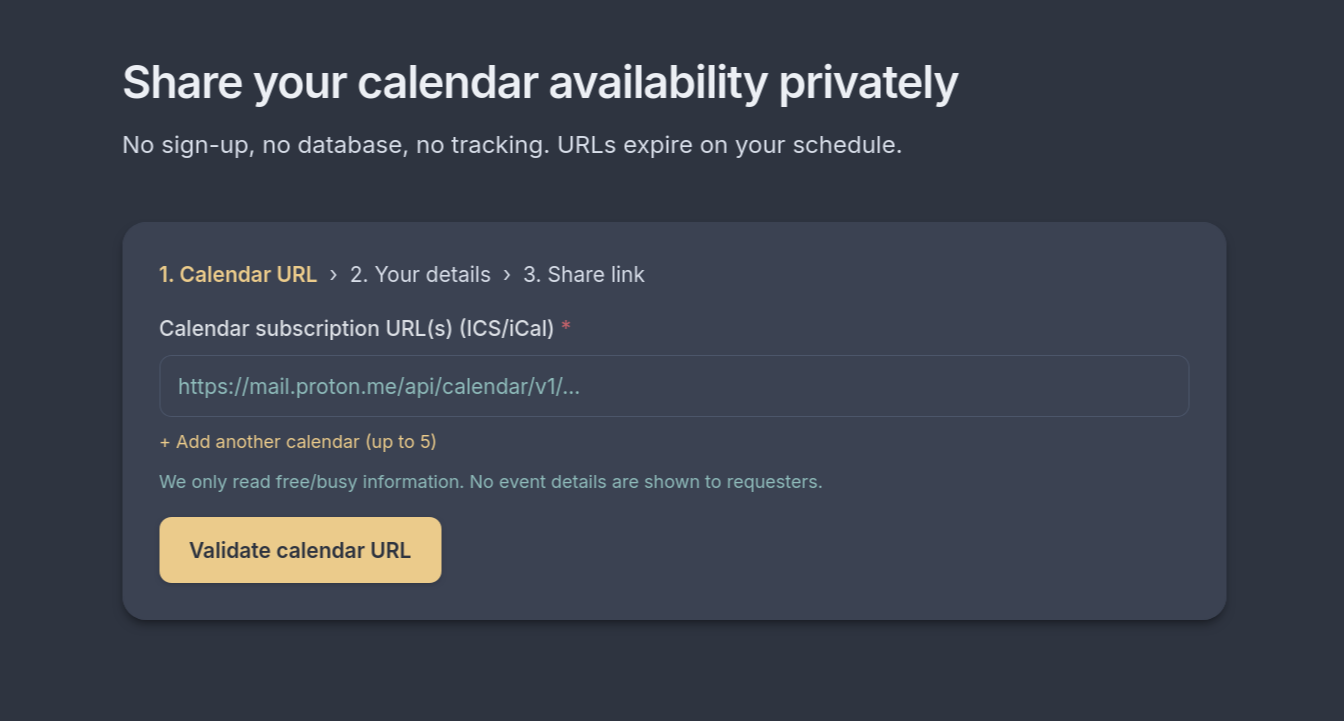Click the no tracking tagline below the heading
Viewport: 1344px width, 721px height.
click(x=511, y=145)
